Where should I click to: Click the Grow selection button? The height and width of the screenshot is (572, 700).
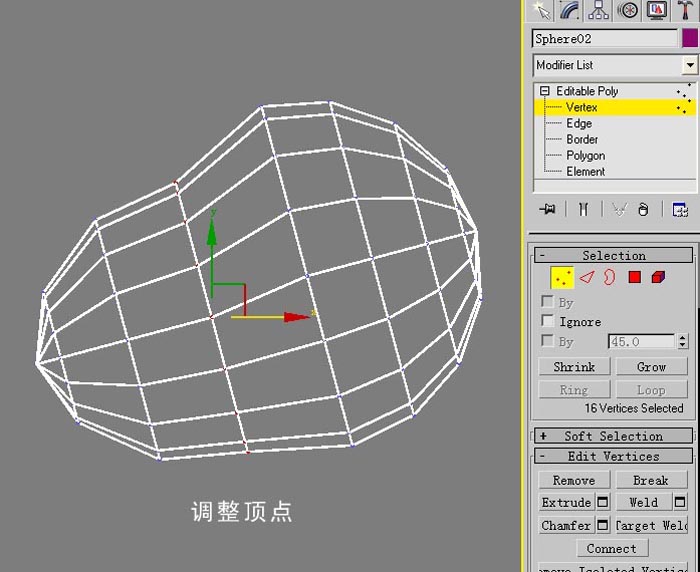point(652,367)
